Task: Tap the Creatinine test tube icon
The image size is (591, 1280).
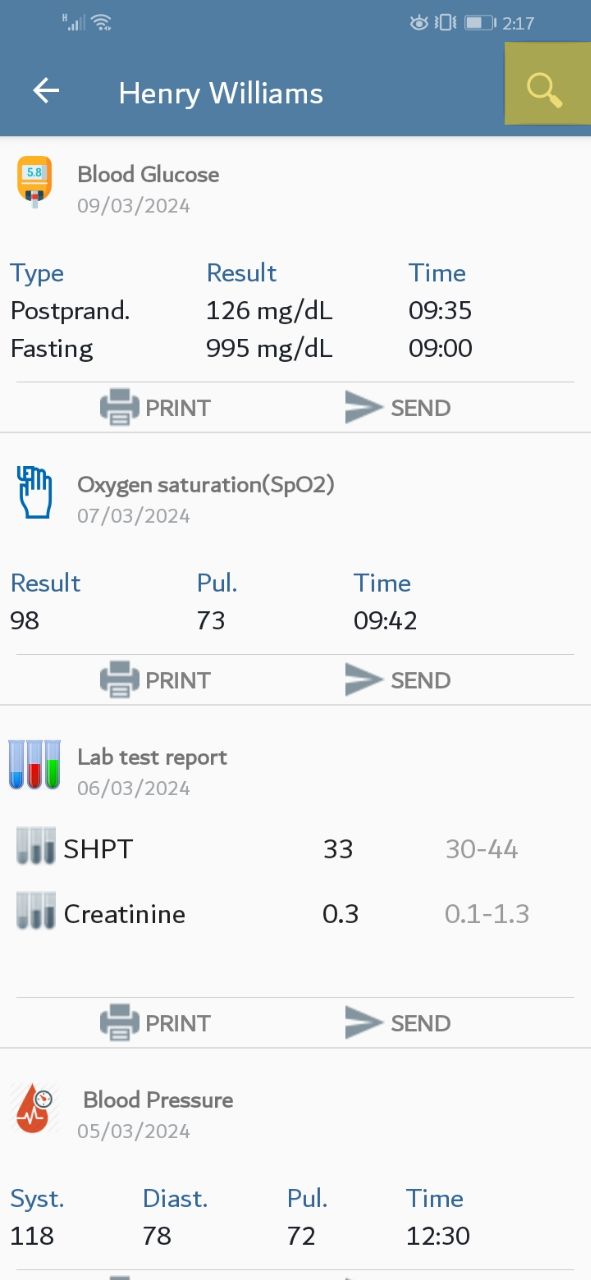Action: (x=36, y=911)
